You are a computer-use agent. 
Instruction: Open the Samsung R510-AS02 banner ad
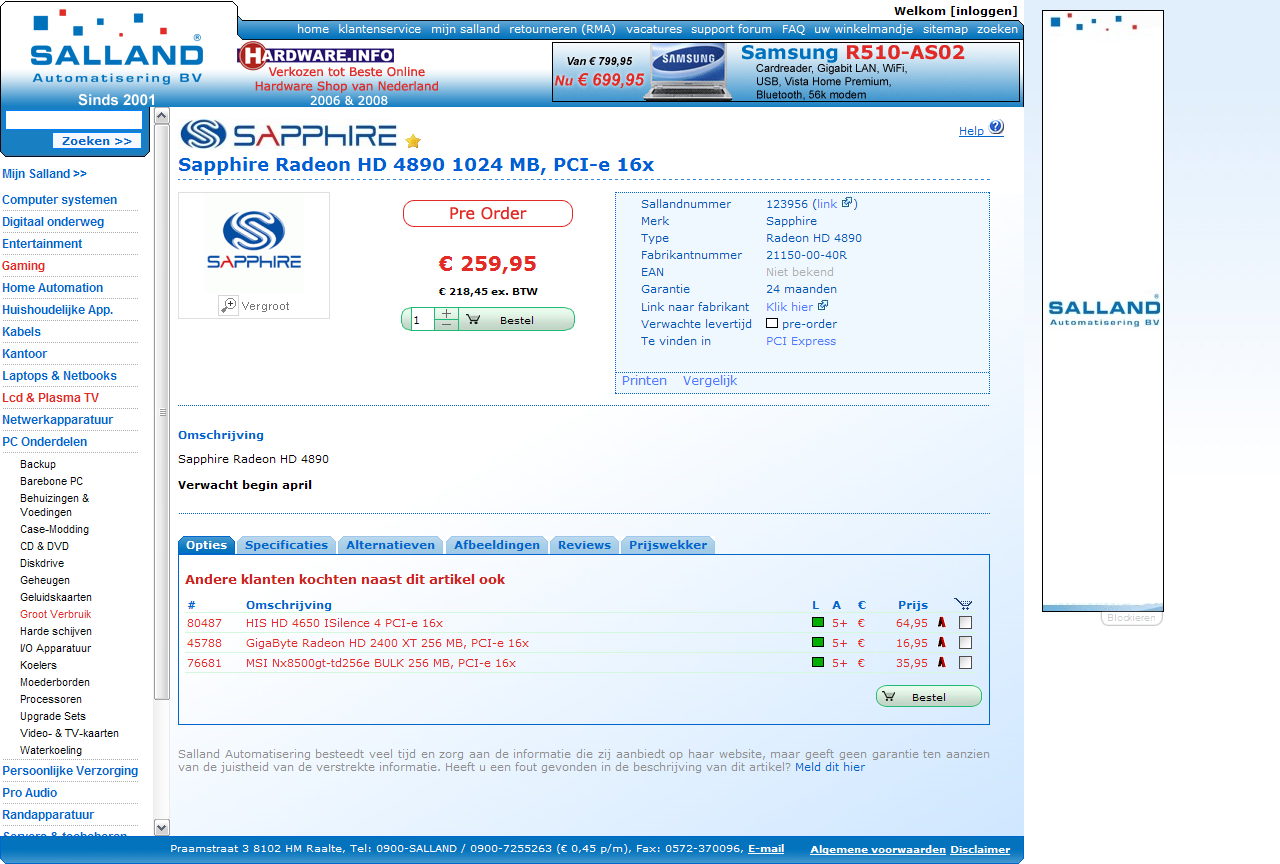[x=786, y=72]
